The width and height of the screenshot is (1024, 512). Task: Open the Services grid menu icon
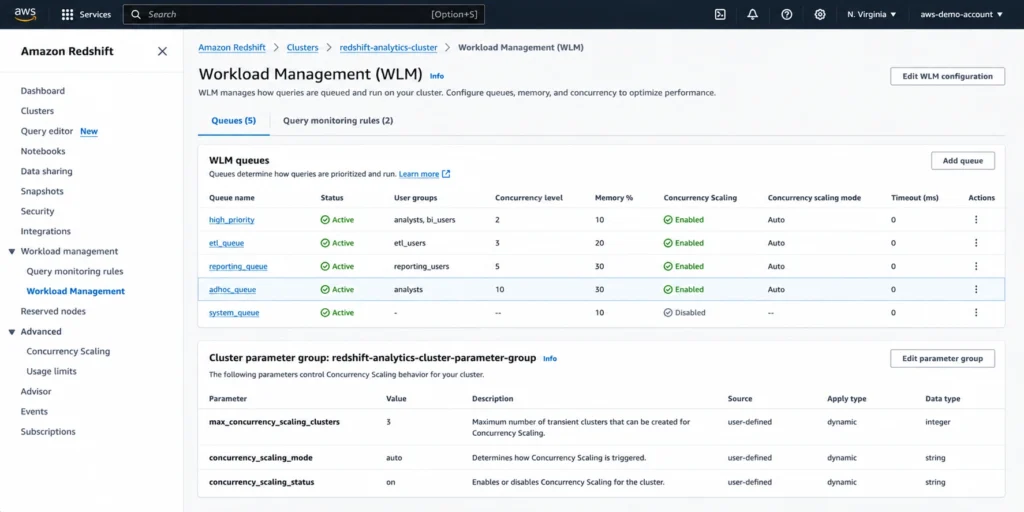click(x=67, y=14)
